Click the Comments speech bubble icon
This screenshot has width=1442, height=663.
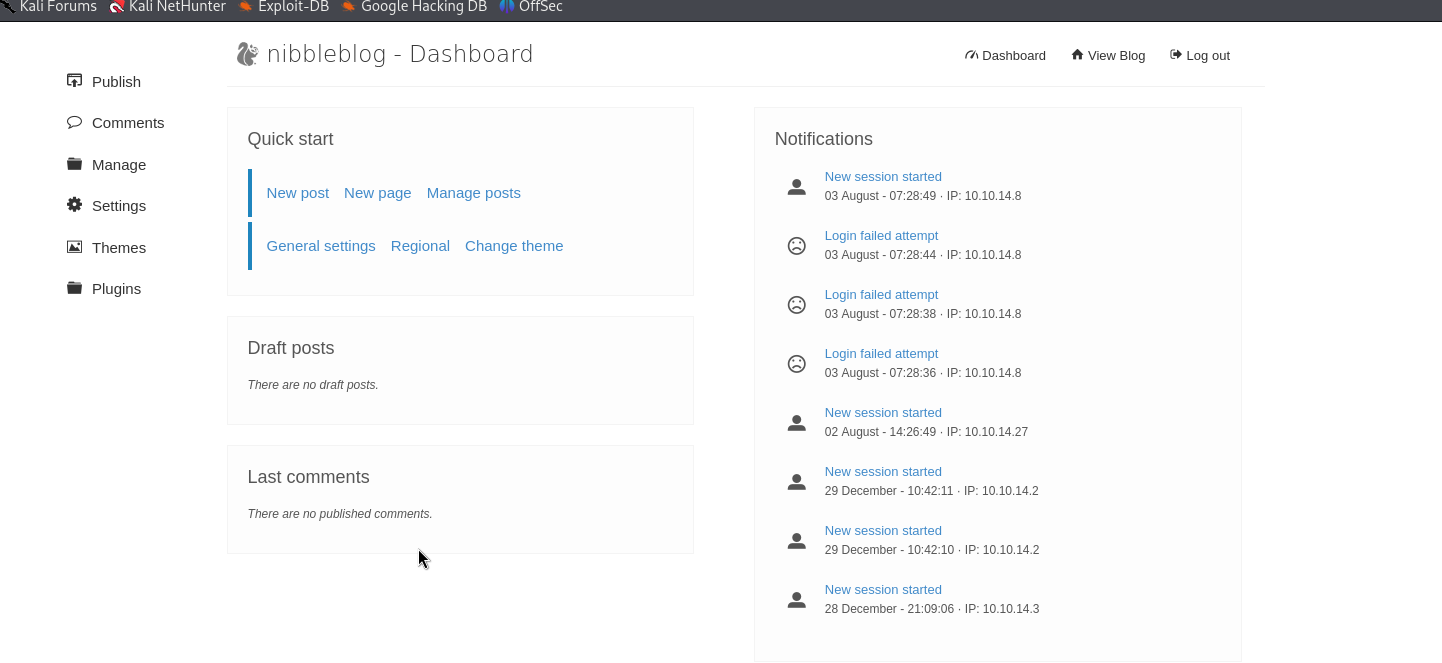[x=74, y=122]
